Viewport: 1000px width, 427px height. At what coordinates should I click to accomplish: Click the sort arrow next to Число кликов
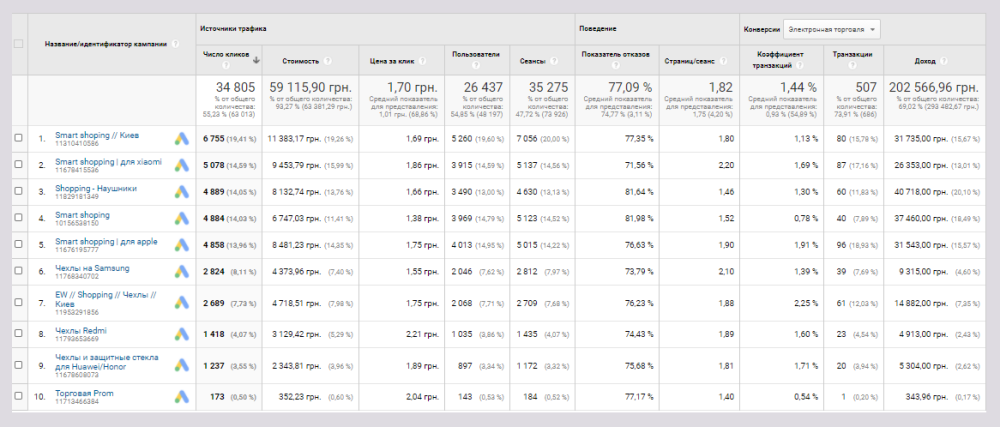click(256, 60)
